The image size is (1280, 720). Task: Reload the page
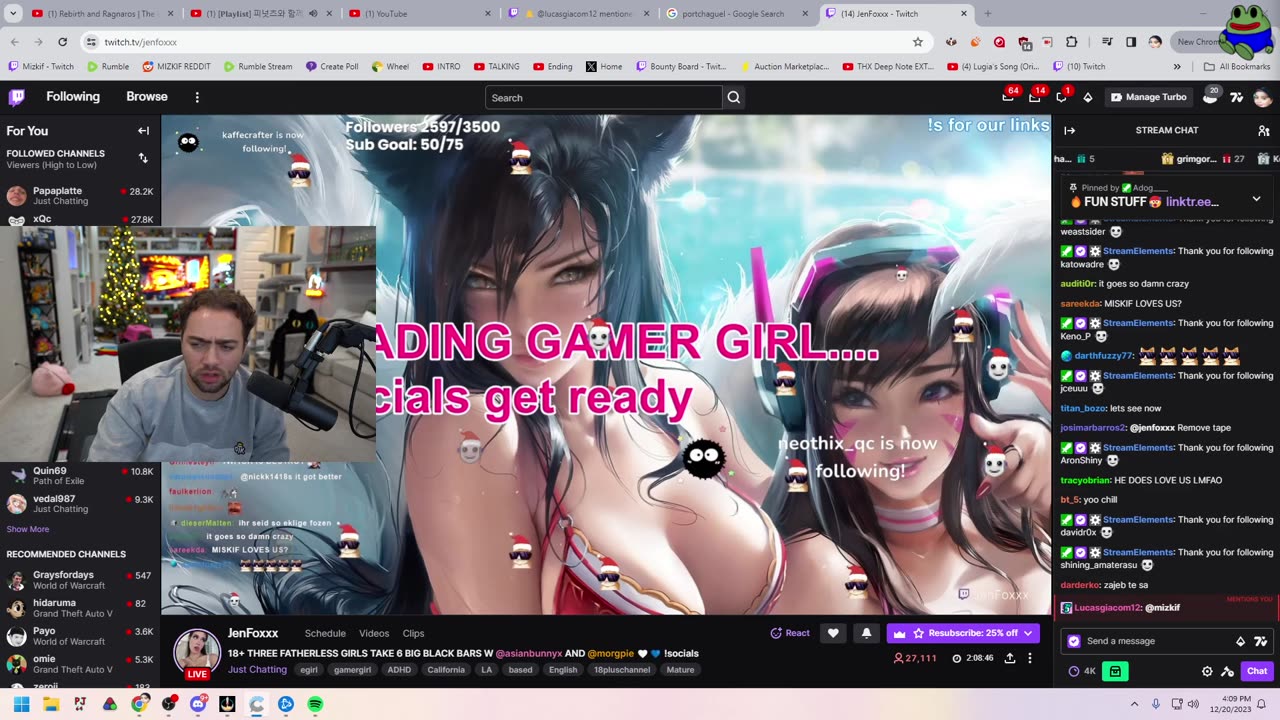(x=63, y=42)
